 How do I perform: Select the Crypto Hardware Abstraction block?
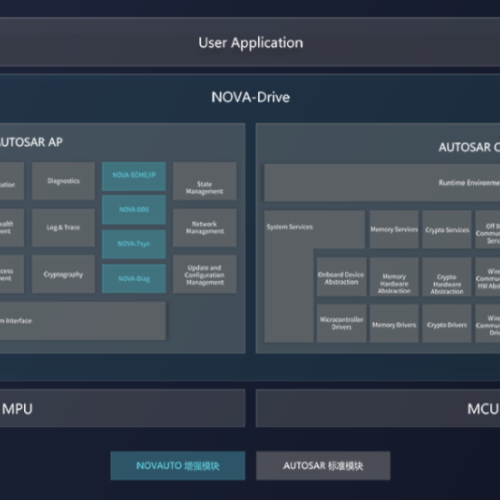pos(447,277)
